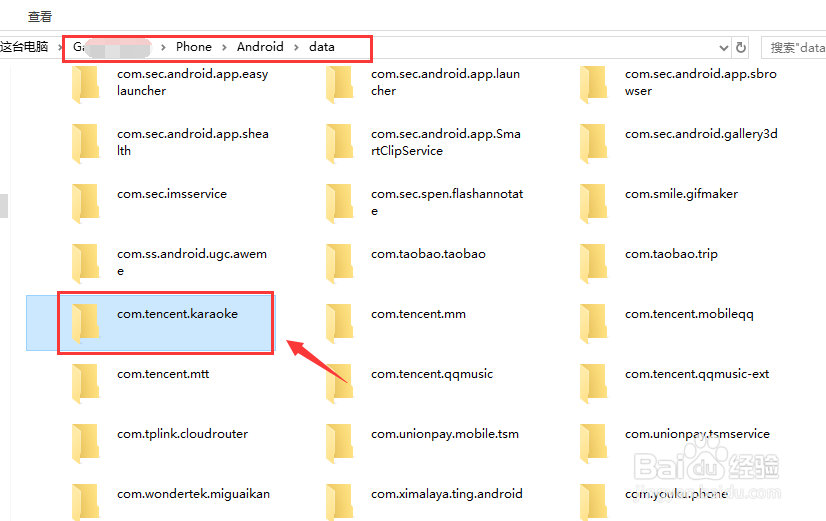Select the com.tplink.cloudrouter folder icon

(86, 444)
